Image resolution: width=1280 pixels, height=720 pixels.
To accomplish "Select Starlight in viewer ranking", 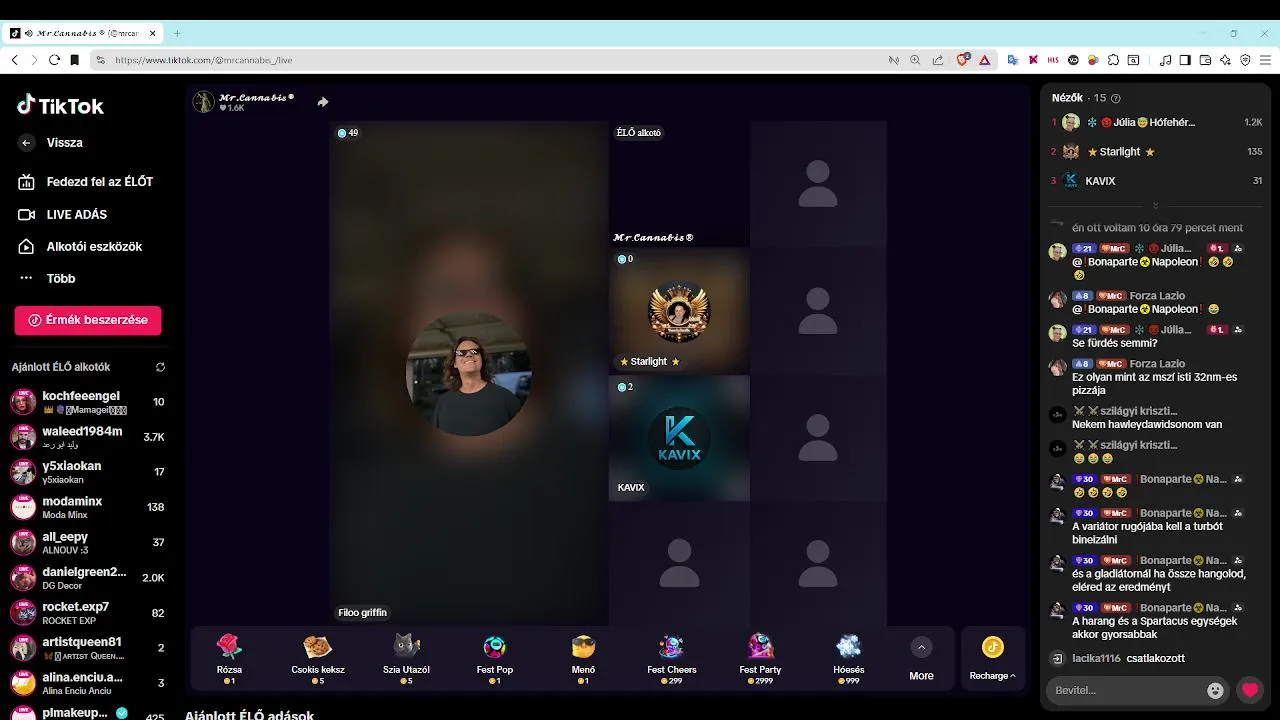I will pos(1157,152).
